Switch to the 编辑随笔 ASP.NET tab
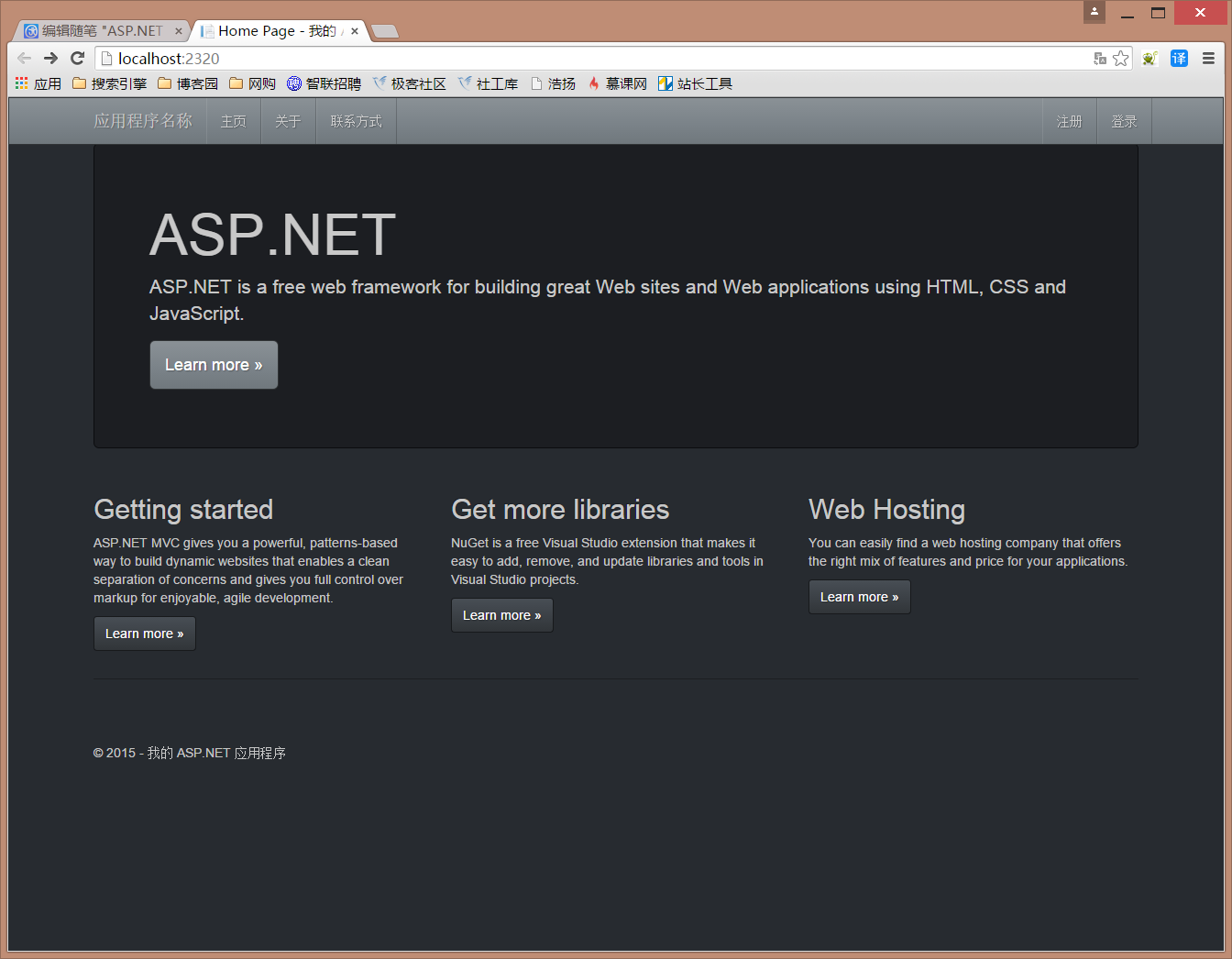 (99, 31)
